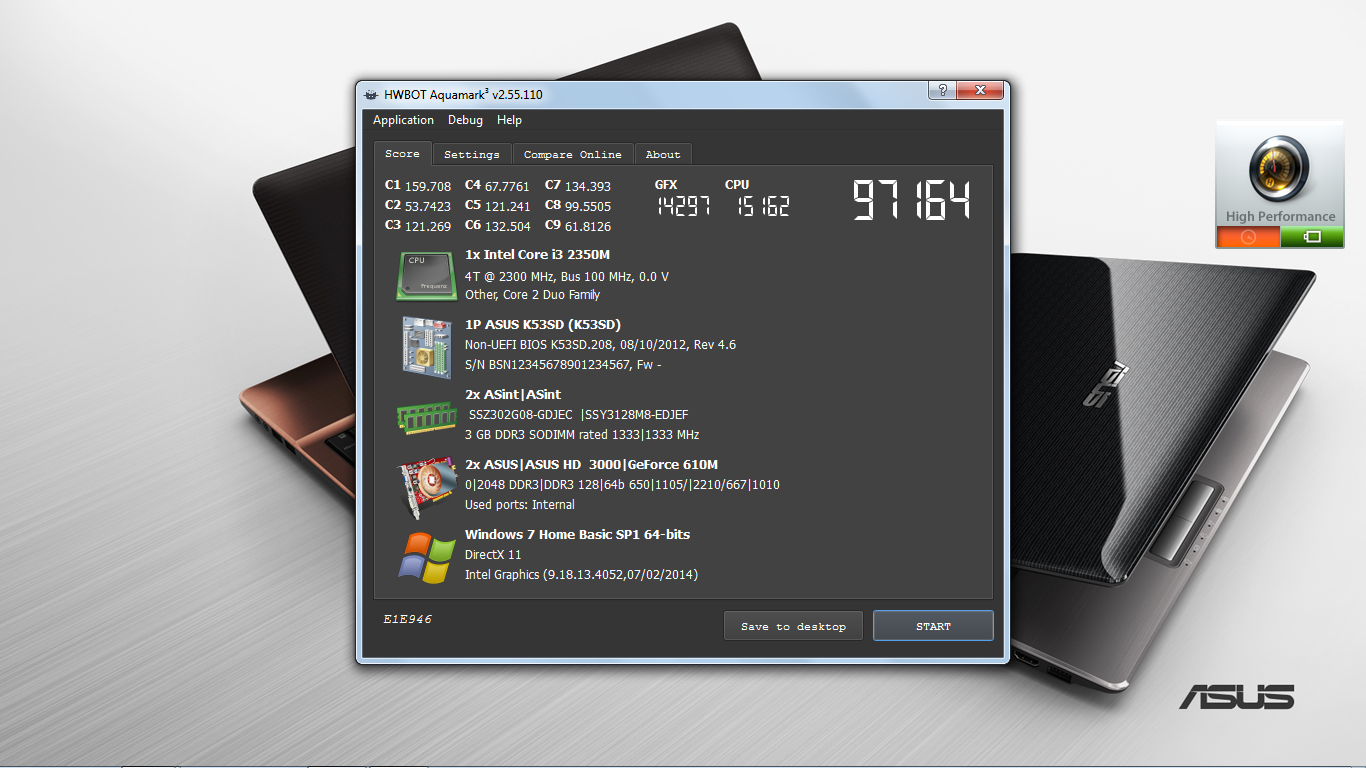Click 'Used ports: Internal' text
Viewport: 1366px width, 768px height.
[520, 505]
